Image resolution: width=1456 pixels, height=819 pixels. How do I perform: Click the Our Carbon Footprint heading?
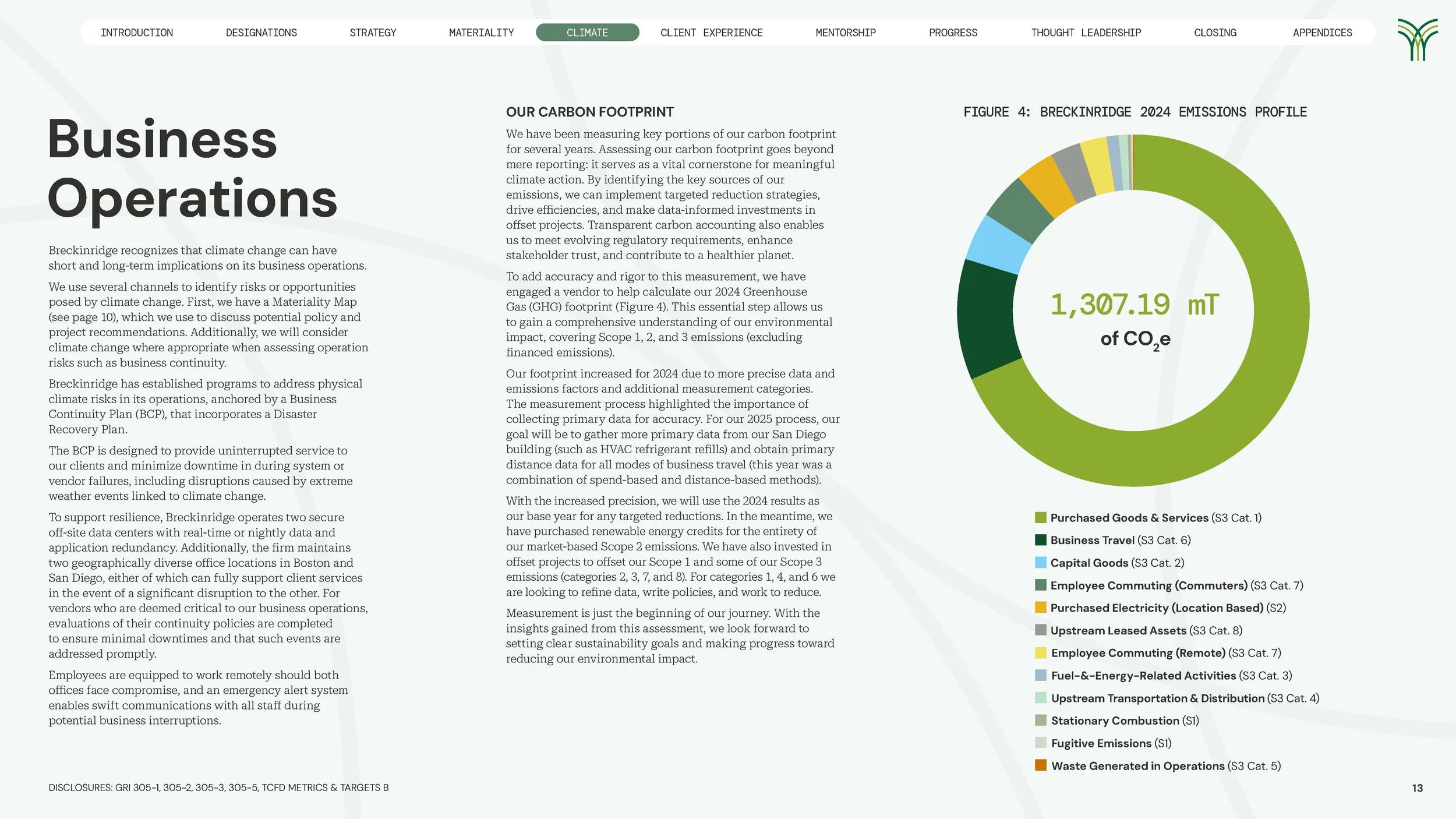point(589,112)
